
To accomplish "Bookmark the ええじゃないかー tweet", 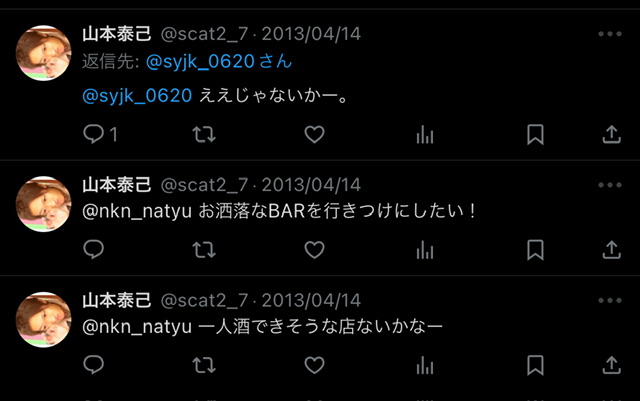I will point(535,135).
